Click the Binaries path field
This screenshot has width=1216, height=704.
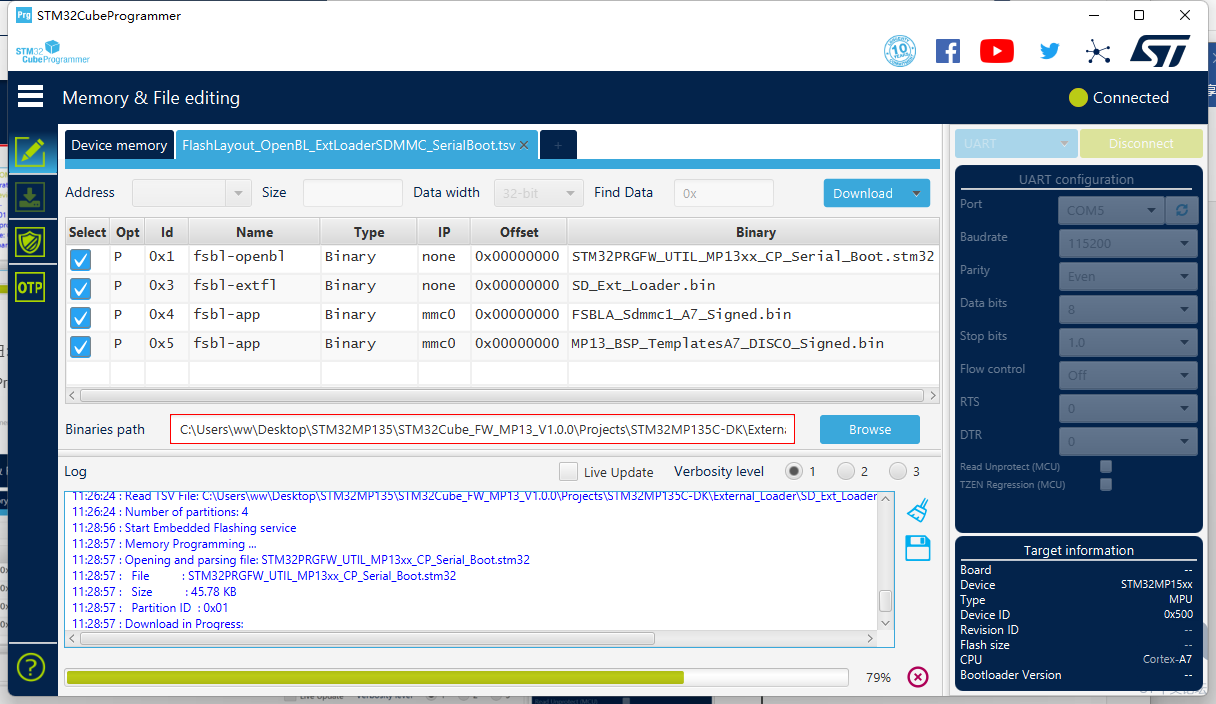tap(482, 429)
